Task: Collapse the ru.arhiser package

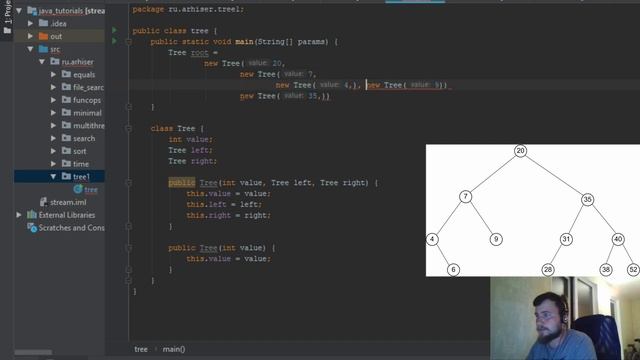Action: (42, 62)
